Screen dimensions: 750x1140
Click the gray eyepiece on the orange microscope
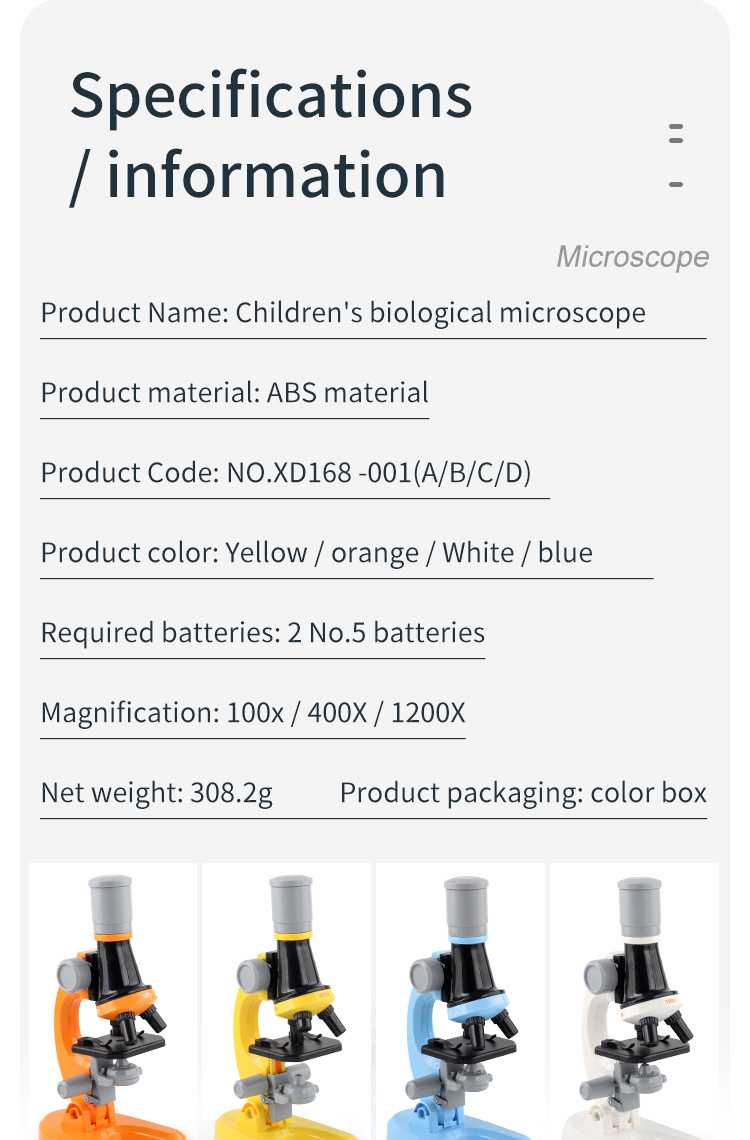113,903
